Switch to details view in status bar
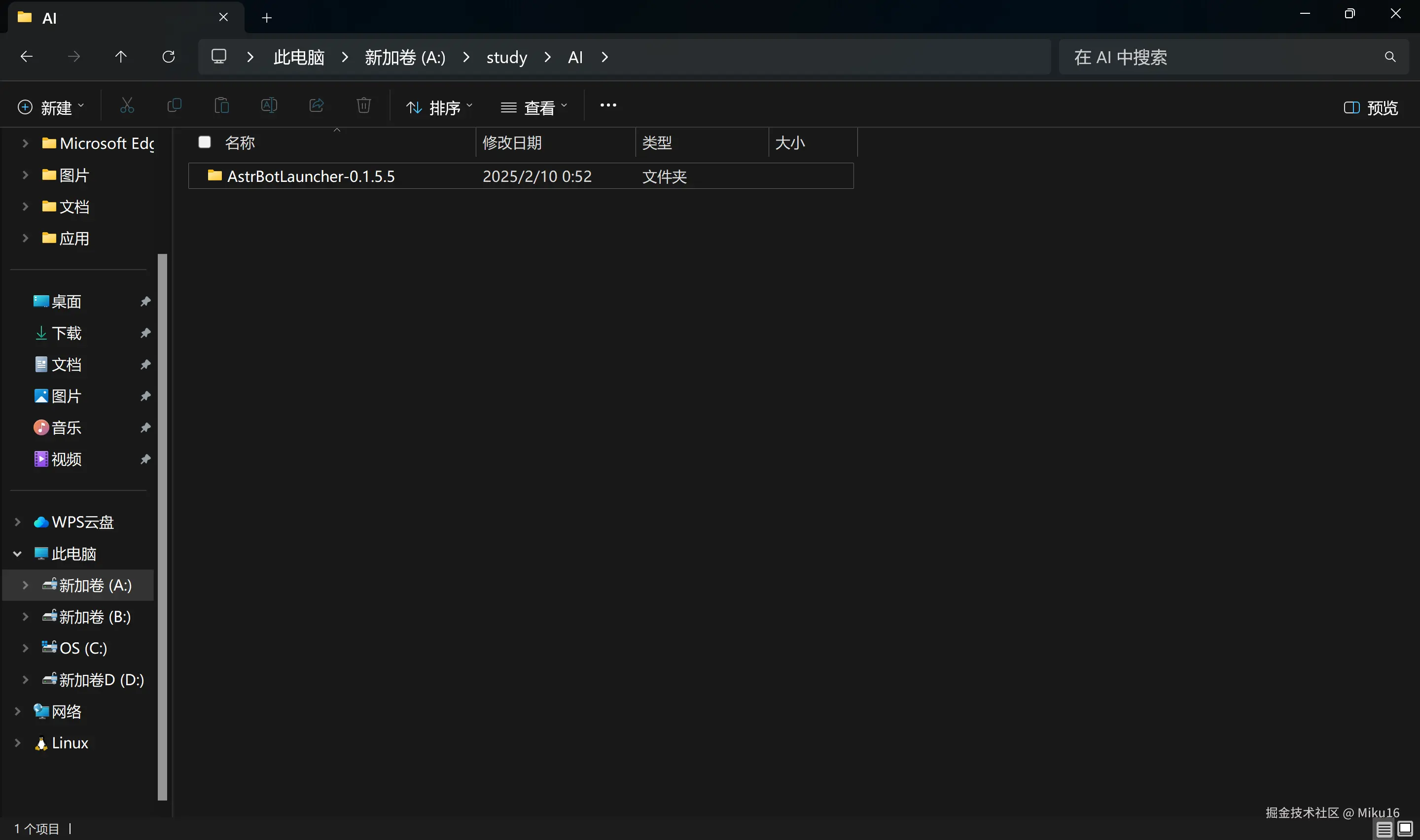 [x=1384, y=829]
